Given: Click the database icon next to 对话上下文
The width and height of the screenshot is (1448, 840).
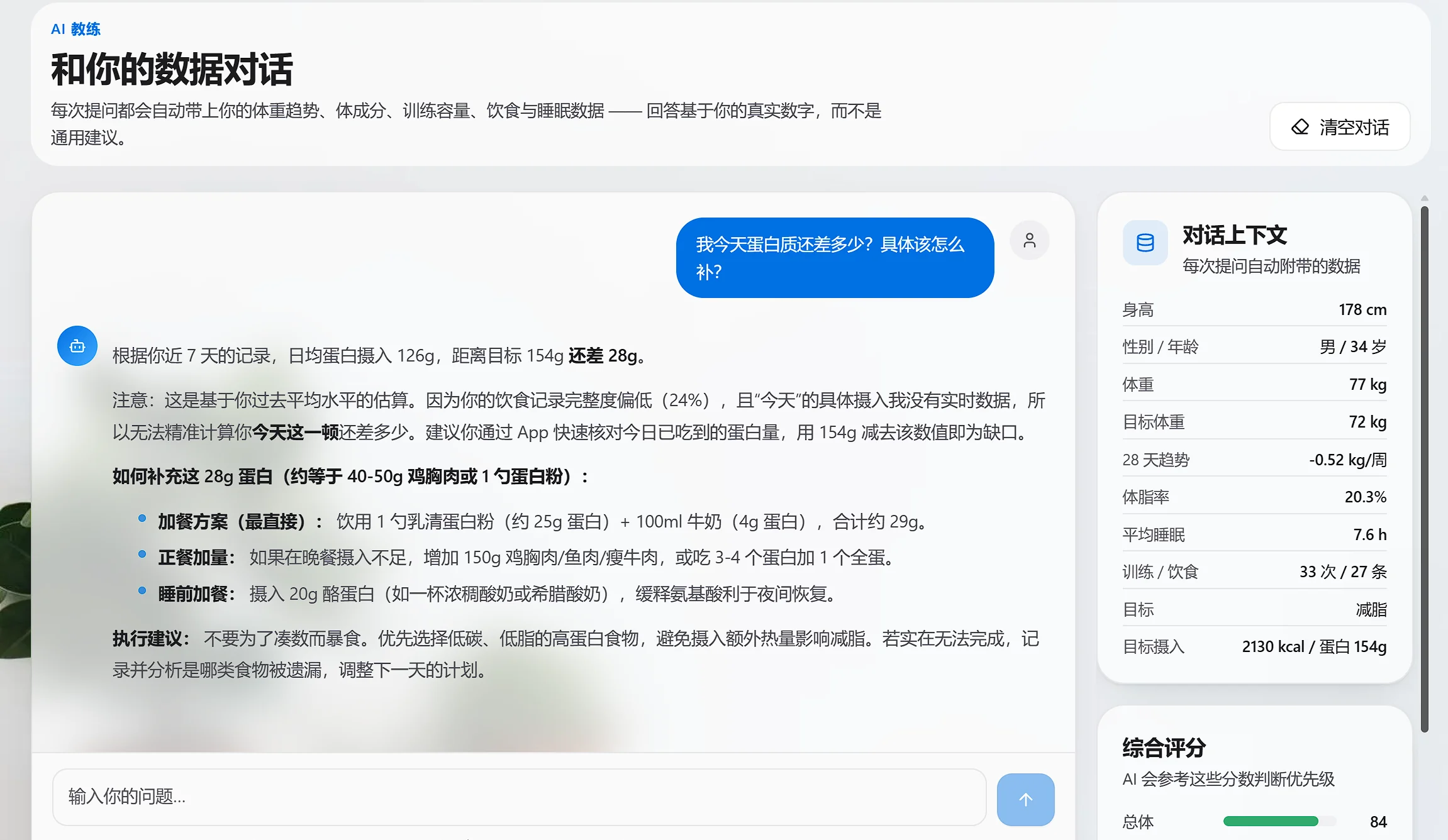Looking at the screenshot, I should [1145, 243].
